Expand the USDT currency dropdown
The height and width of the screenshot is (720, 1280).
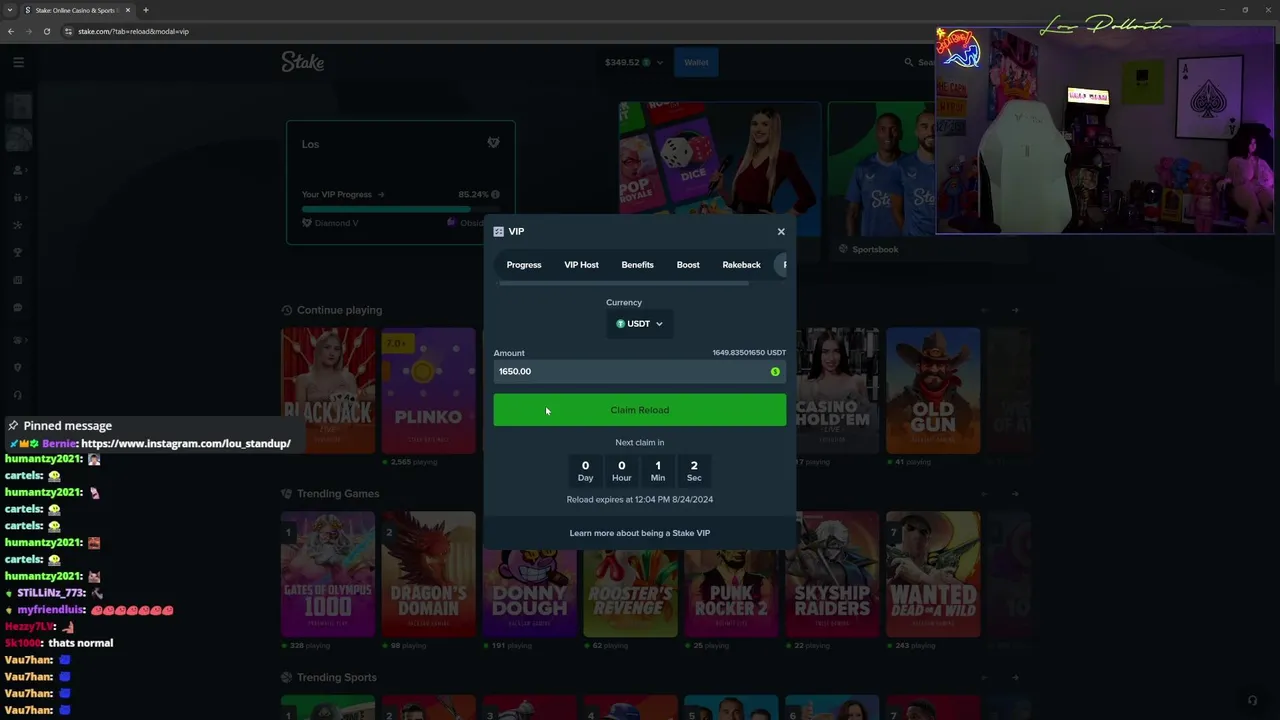(x=640, y=324)
